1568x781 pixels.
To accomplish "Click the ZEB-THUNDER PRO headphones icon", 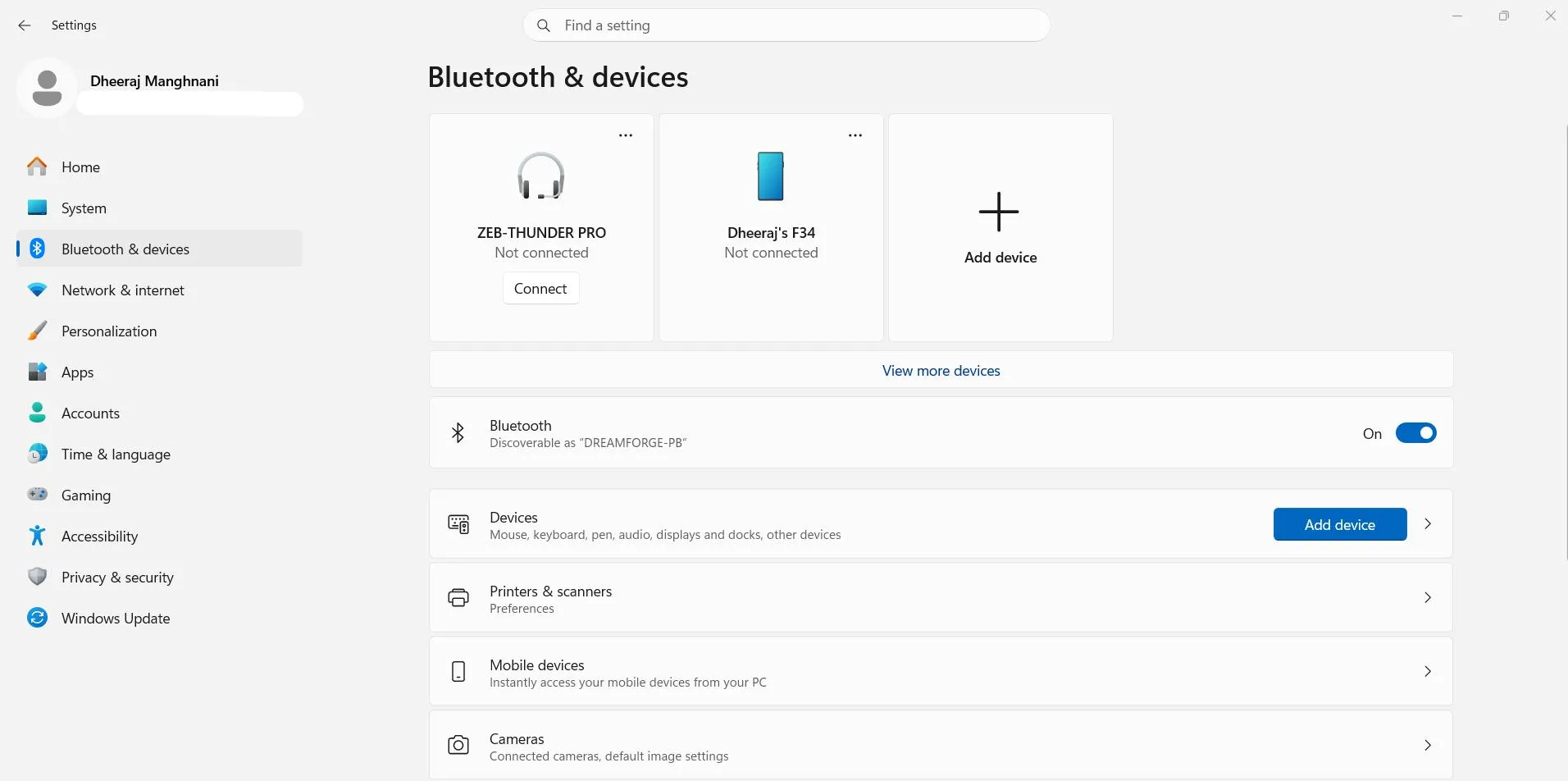I will coord(541,176).
